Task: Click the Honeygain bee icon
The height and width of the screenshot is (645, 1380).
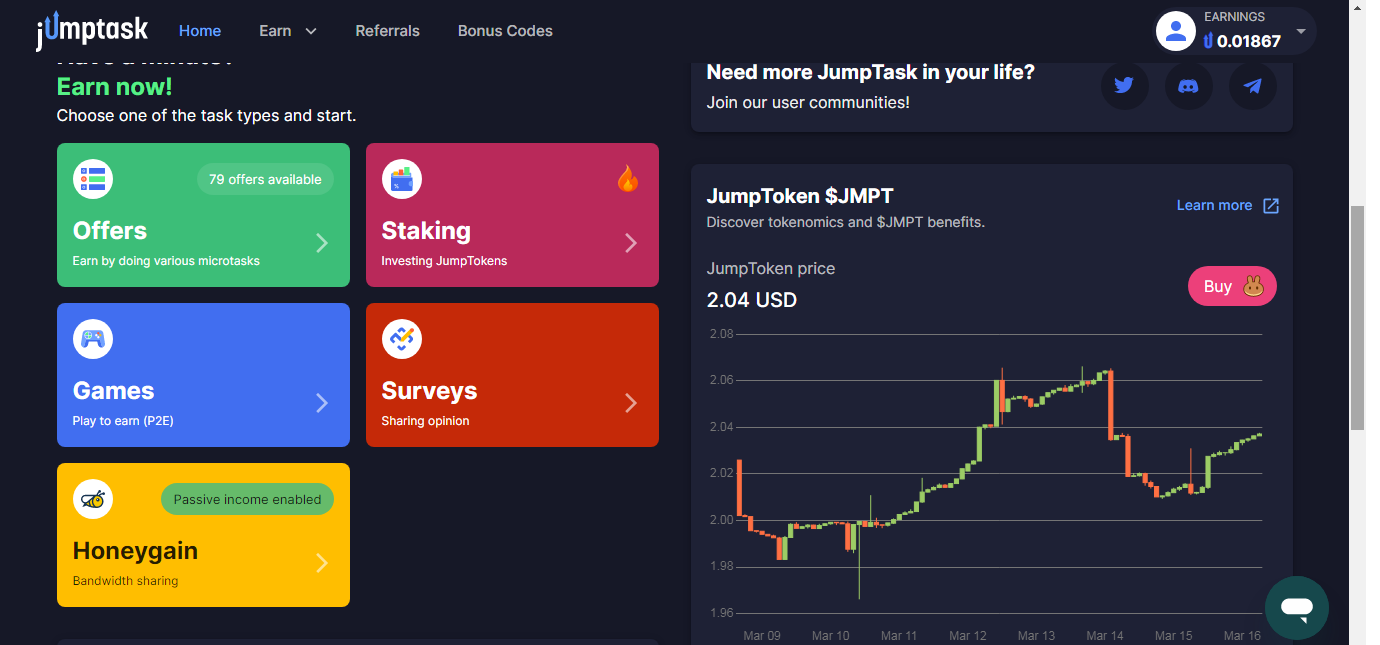Action: click(x=93, y=499)
